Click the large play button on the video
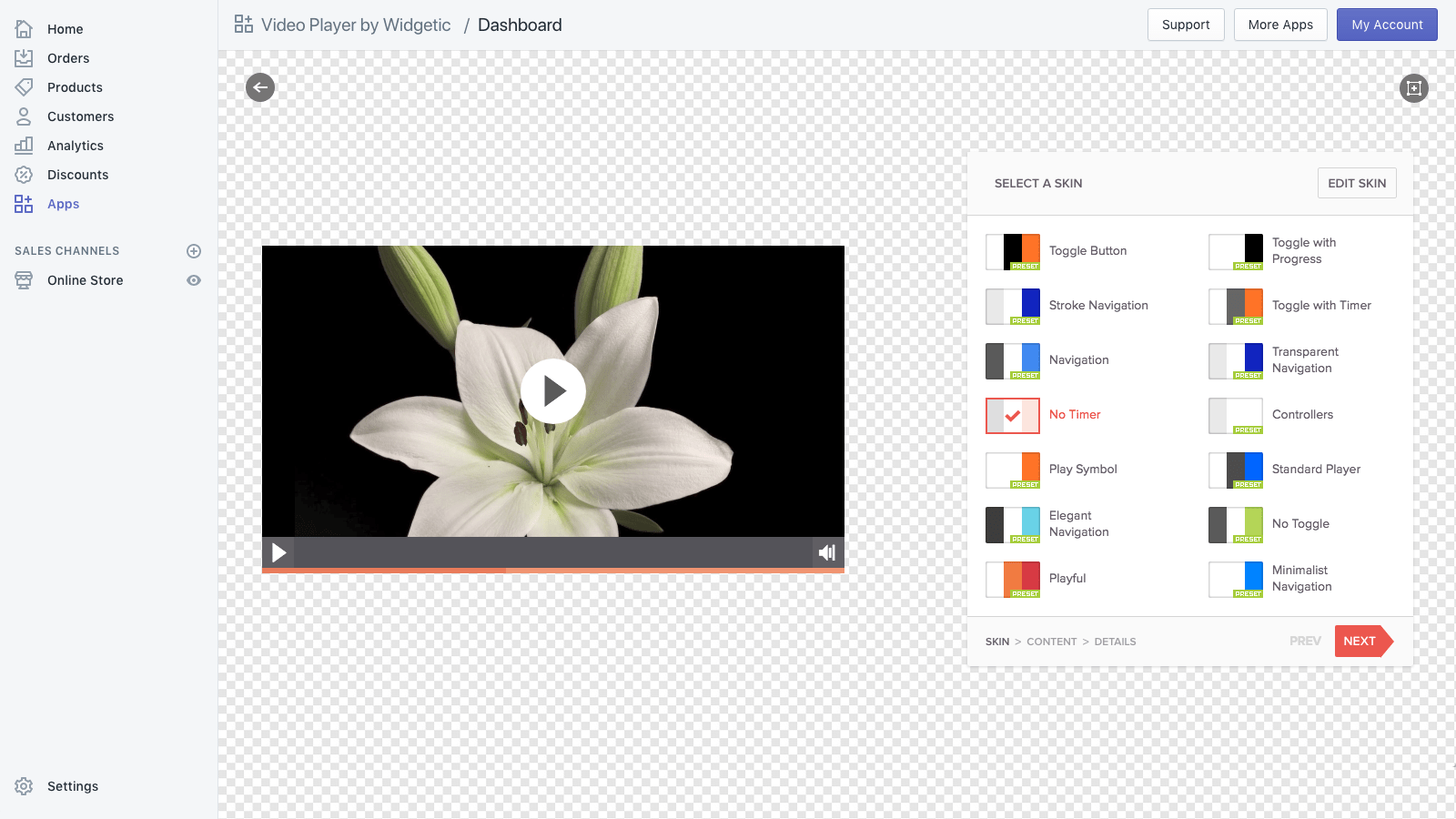The height and width of the screenshot is (819, 1456). pyautogui.click(x=552, y=390)
